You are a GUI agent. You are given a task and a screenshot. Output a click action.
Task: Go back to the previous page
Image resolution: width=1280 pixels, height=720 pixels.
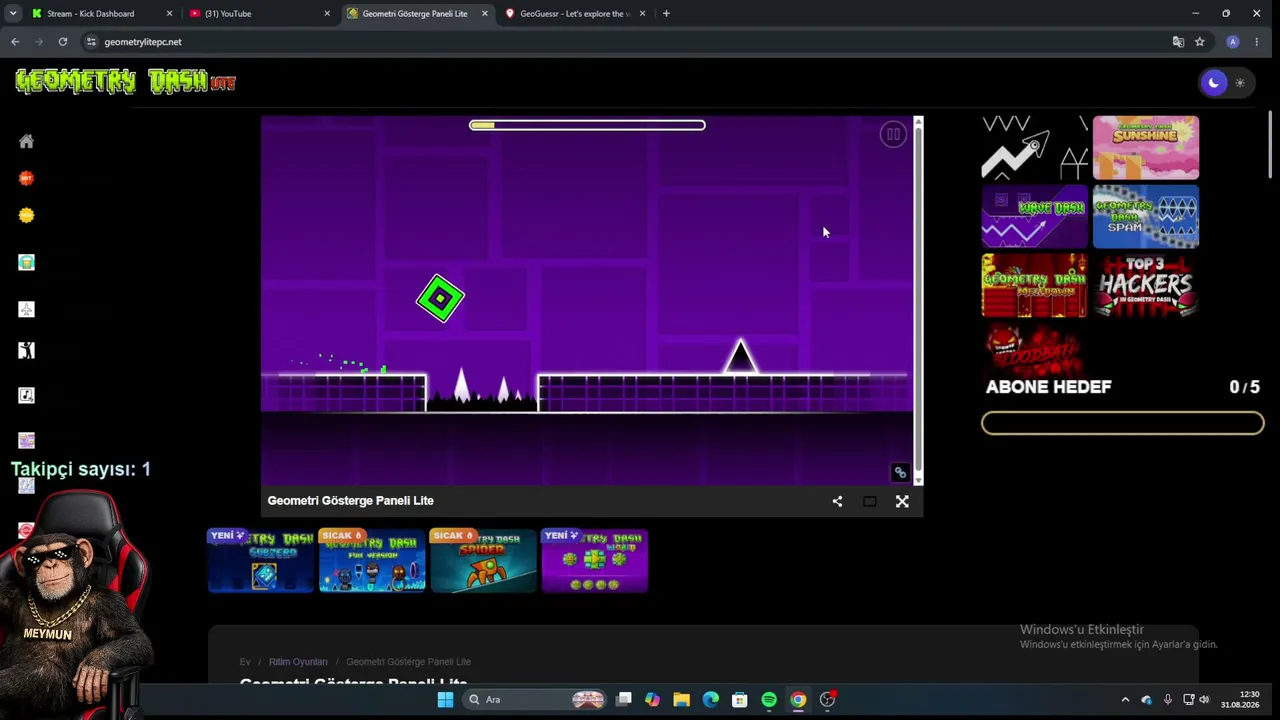click(x=15, y=42)
